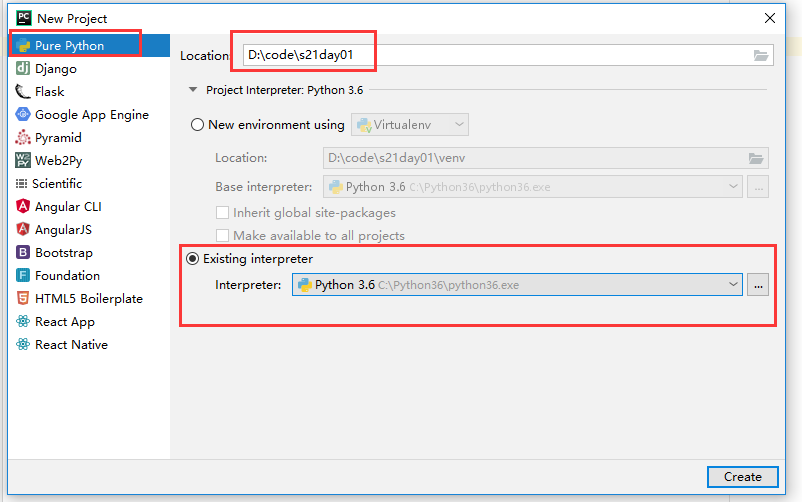Click the Flask horn icon

pos(23,92)
